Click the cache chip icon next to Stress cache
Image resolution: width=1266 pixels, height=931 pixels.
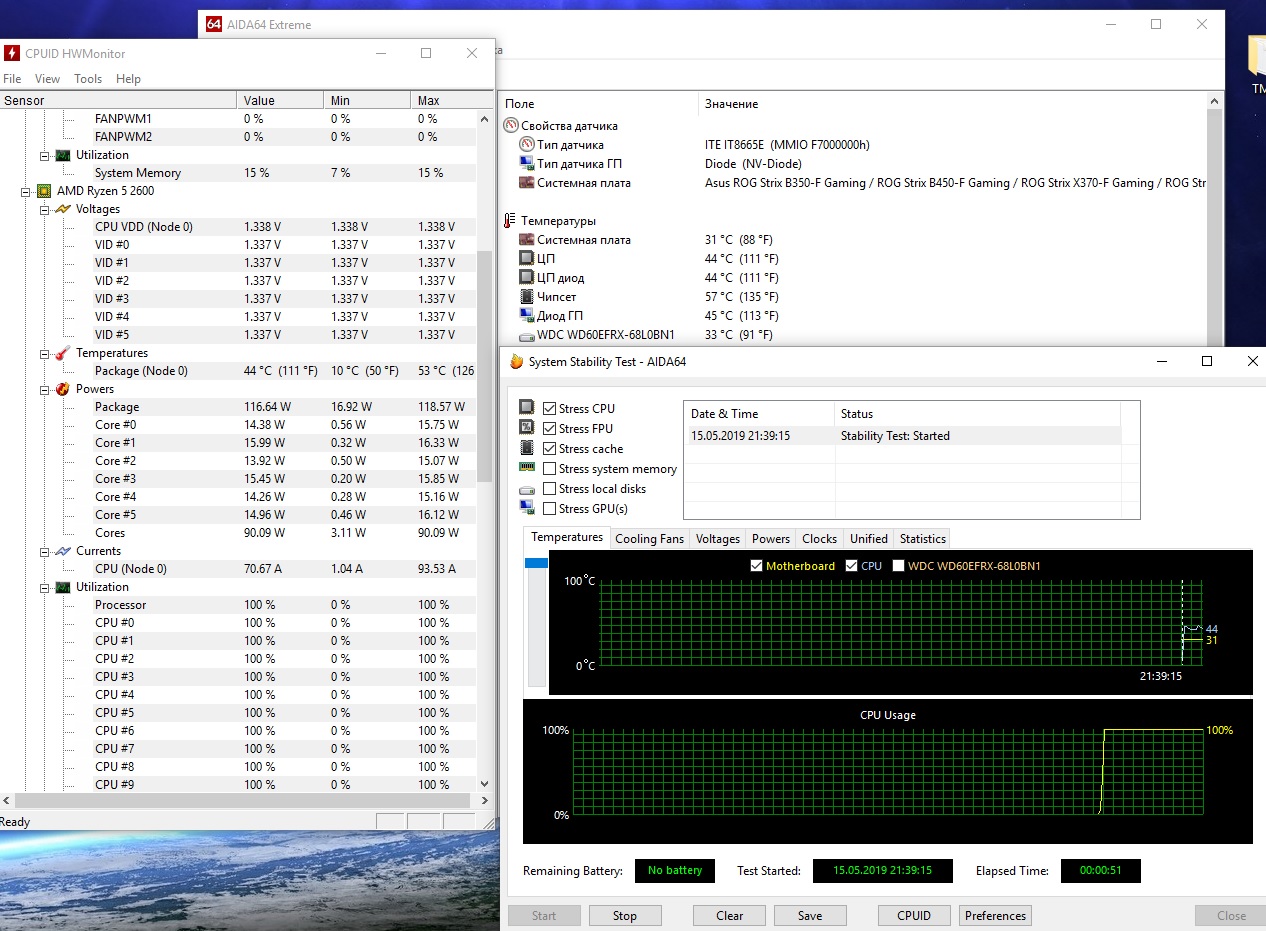click(527, 448)
